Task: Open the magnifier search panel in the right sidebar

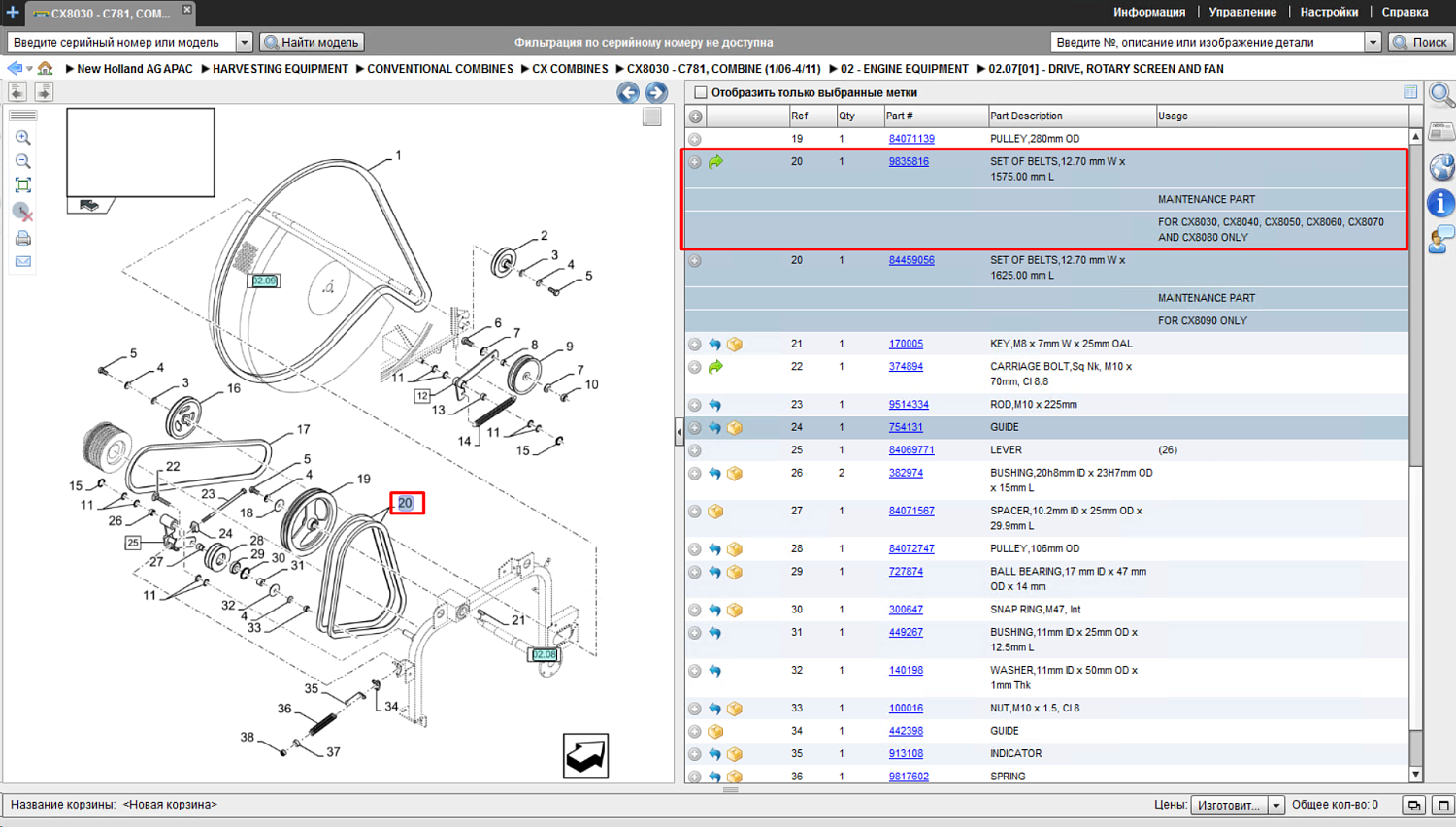Action: [1441, 95]
